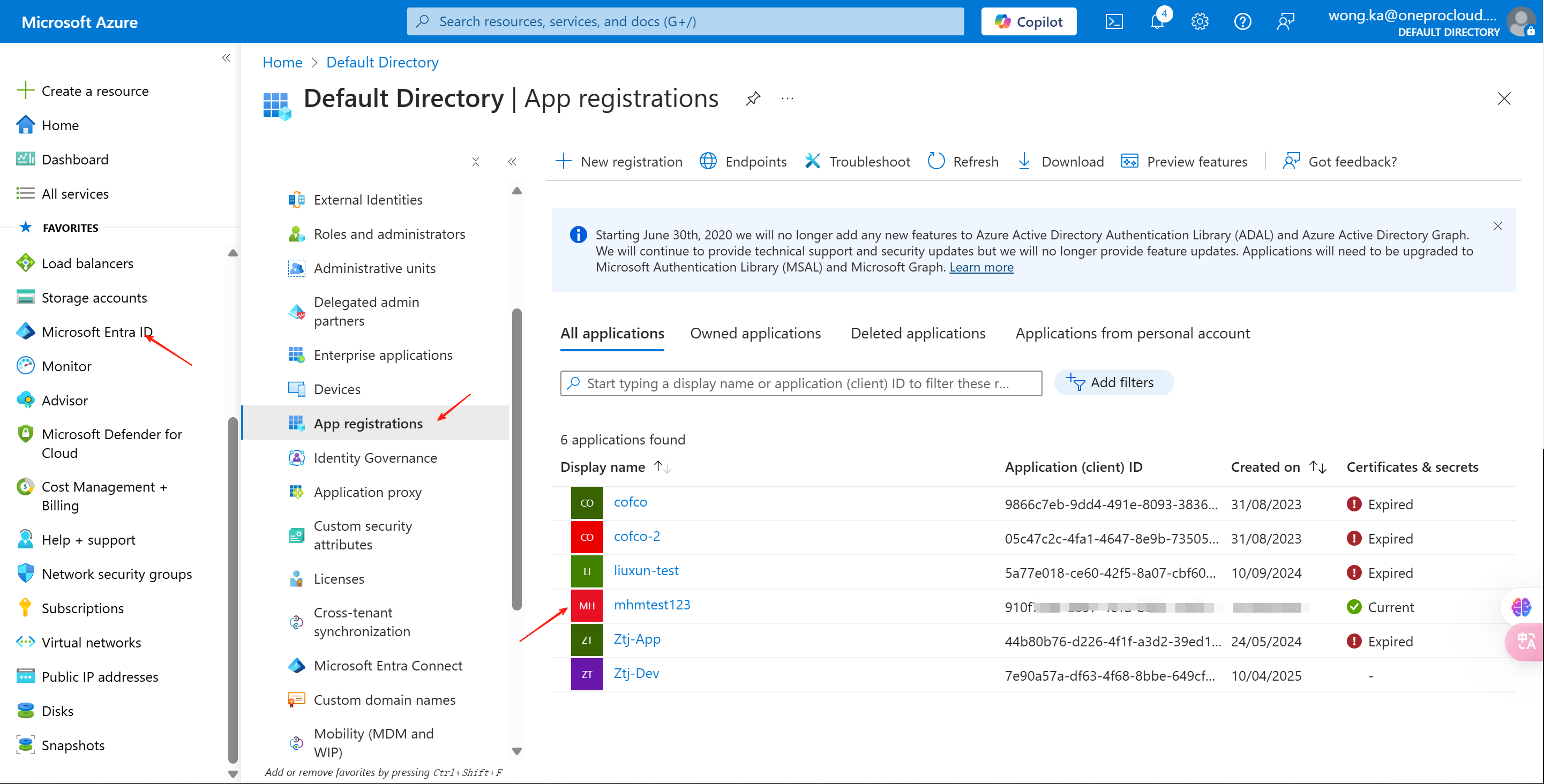Click the Copilot button
The height and width of the screenshot is (784, 1544).
click(1029, 21)
